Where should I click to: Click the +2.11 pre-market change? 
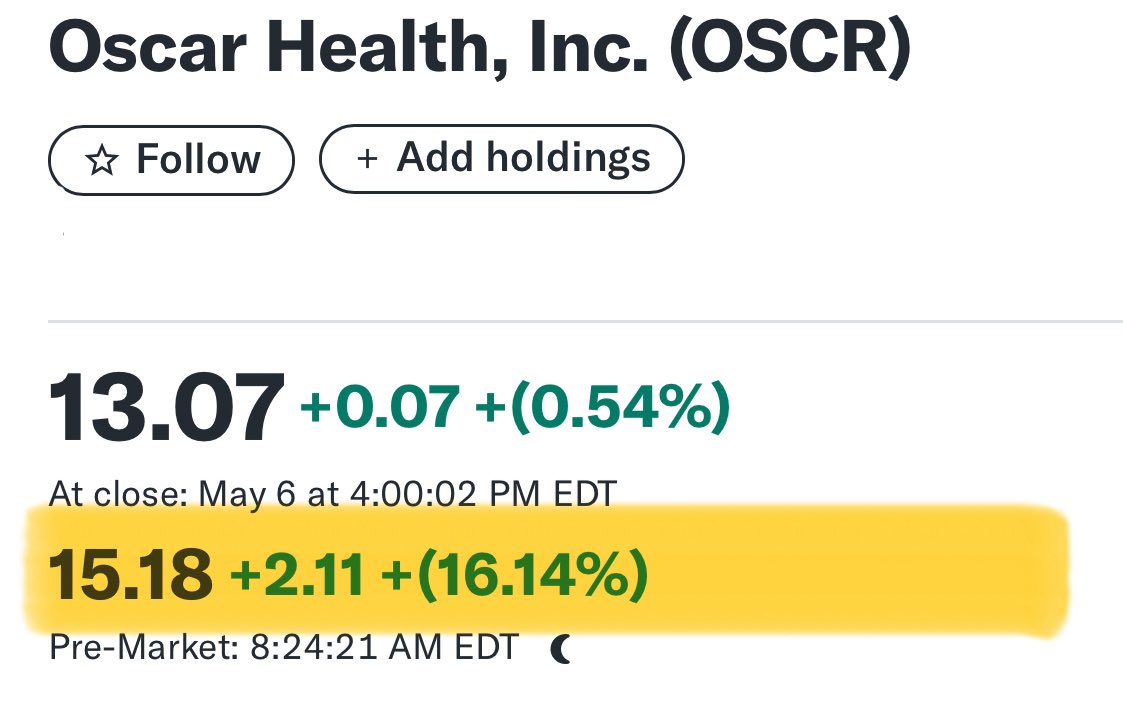click(297, 577)
